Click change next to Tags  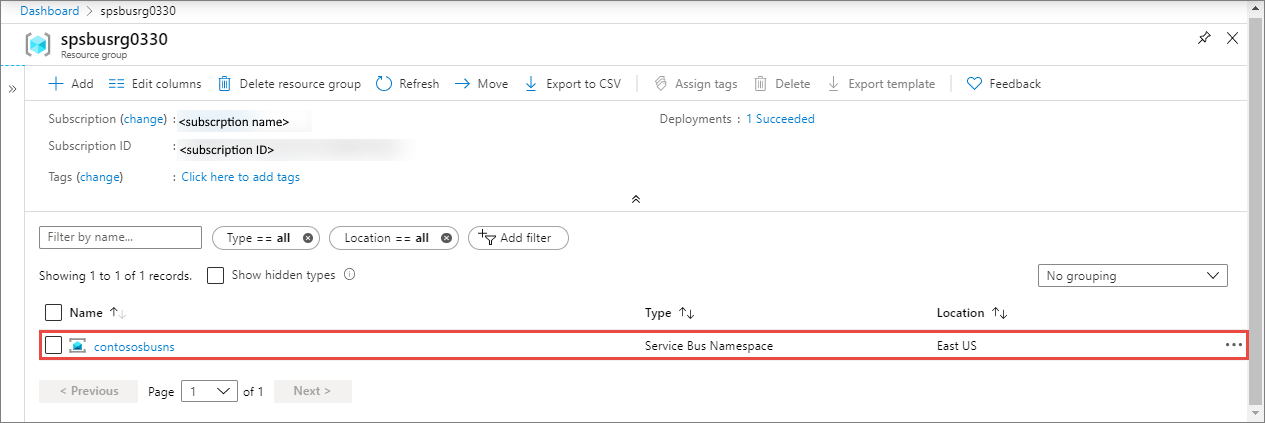[x=100, y=177]
